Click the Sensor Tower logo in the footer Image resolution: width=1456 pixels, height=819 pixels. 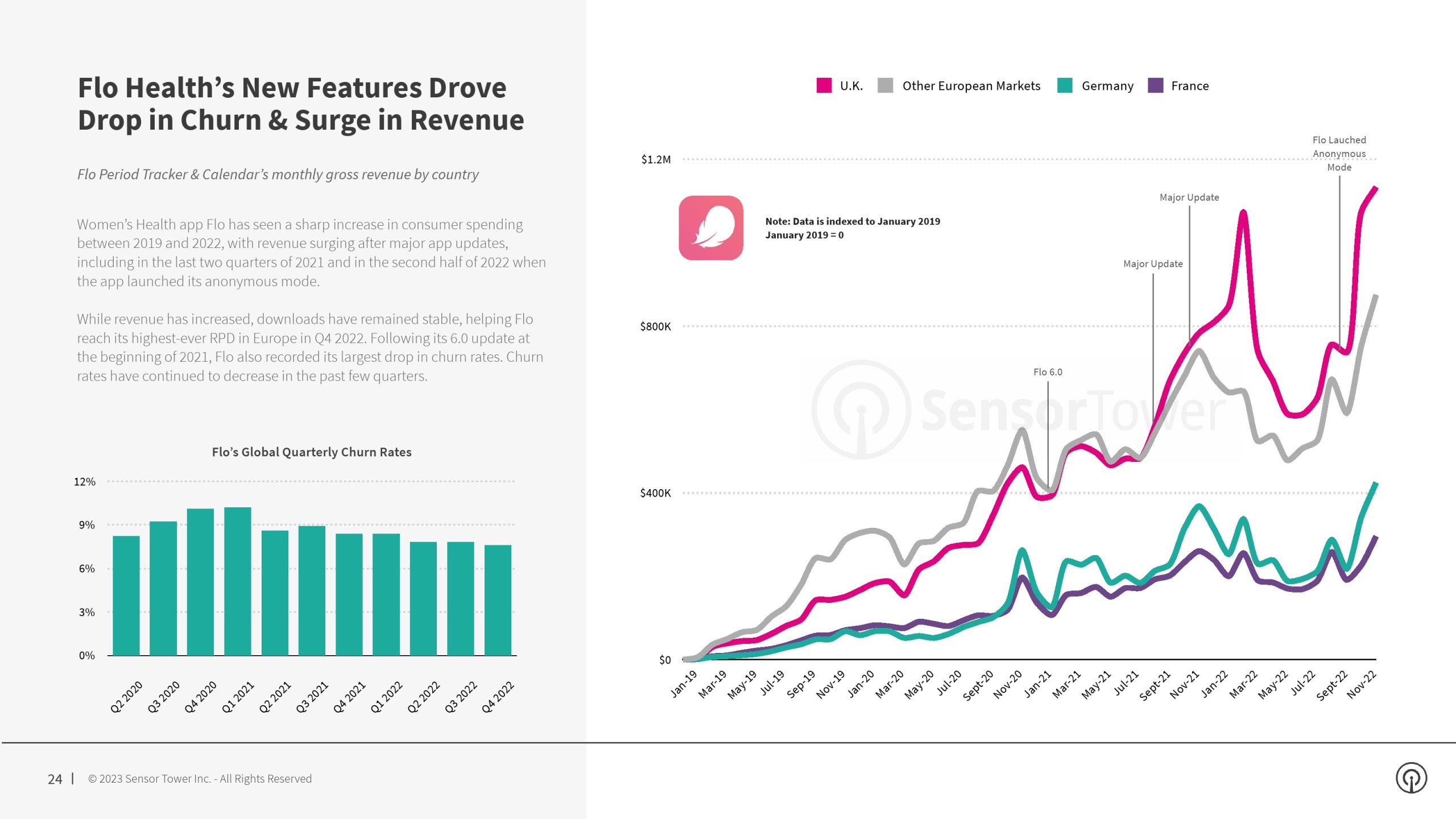[1411, 777]
